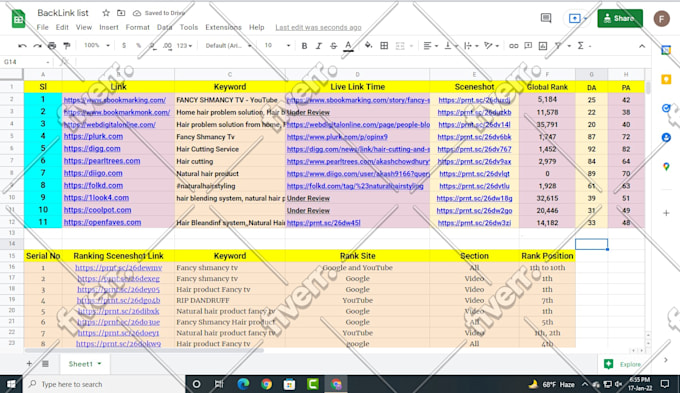Toggle bold formatting

(x=304, y=46)
